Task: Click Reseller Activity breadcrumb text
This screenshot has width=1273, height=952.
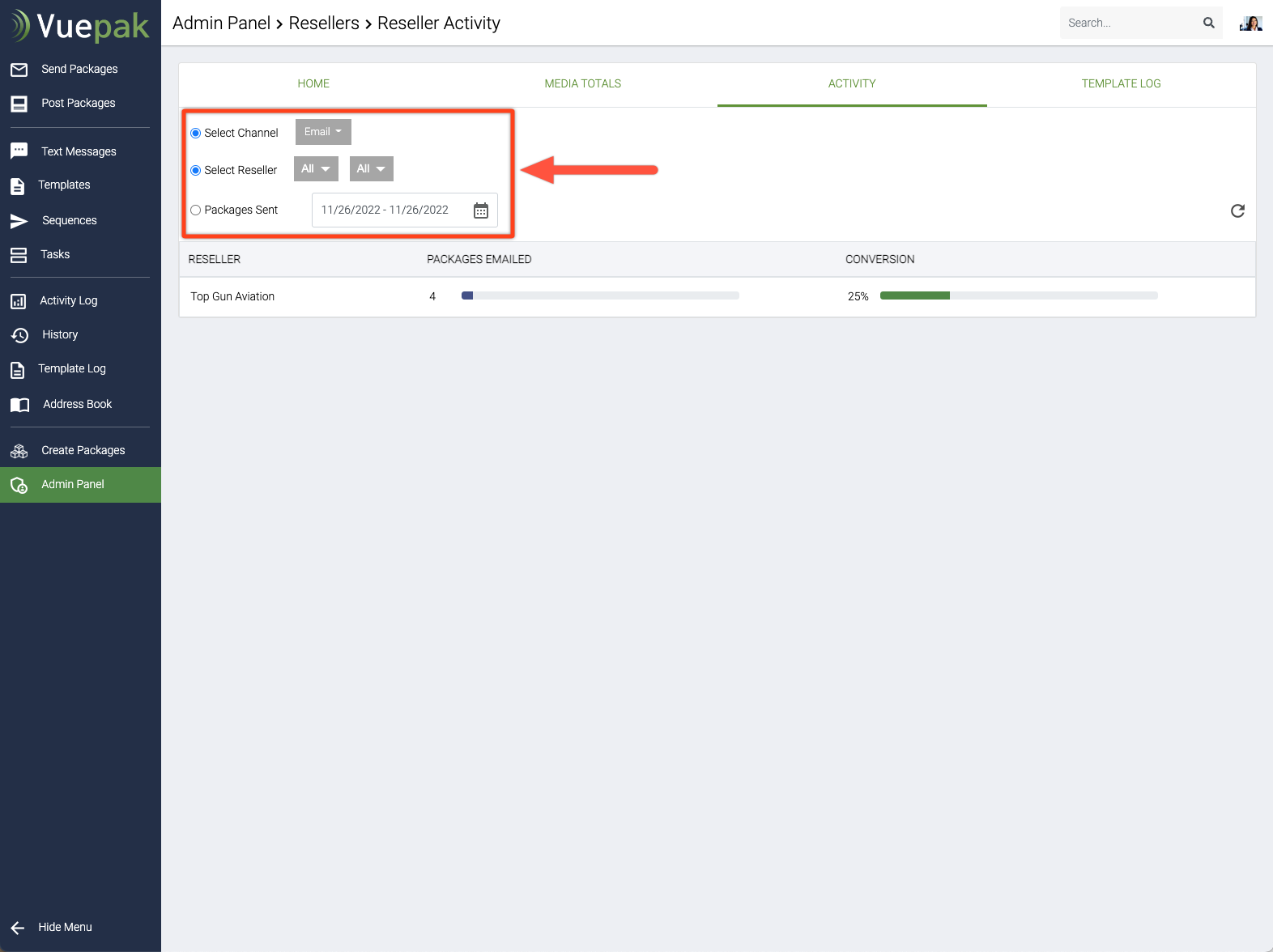Action: (439, 23)
